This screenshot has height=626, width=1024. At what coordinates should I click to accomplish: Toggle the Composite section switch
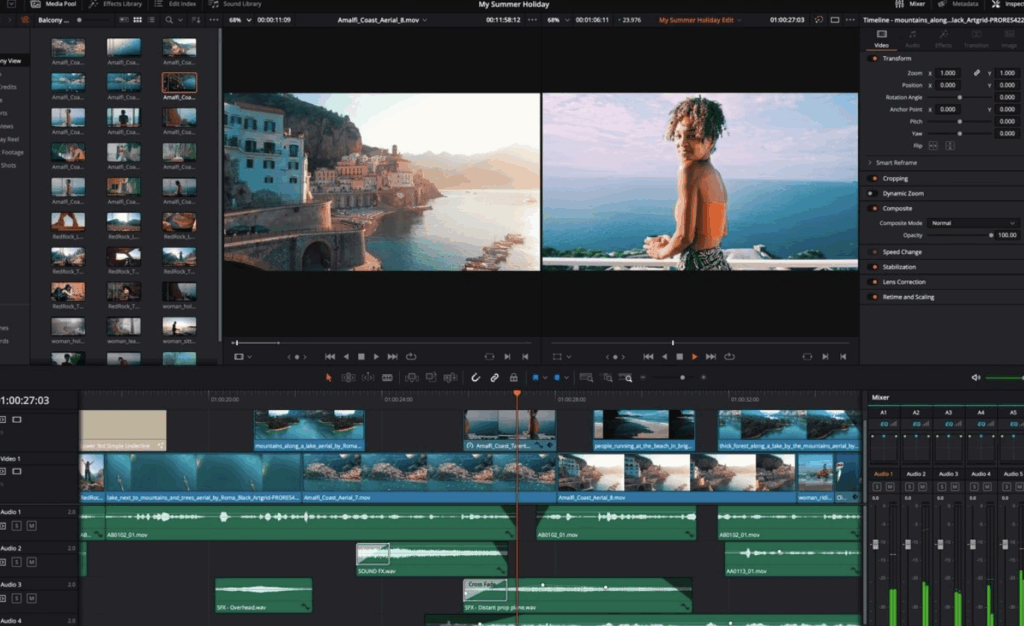click(x=874, y=208)
